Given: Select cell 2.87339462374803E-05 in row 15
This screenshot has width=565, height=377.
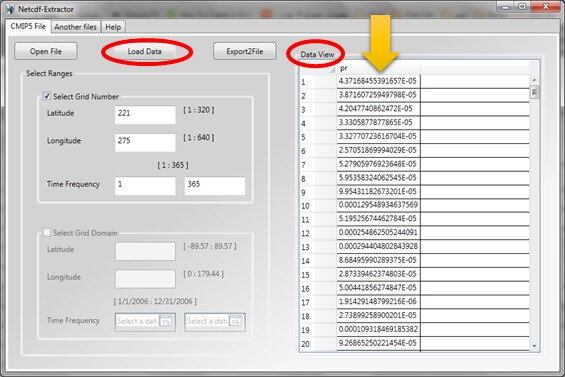Looking at the screenshot, I should [x=378, y=274].
